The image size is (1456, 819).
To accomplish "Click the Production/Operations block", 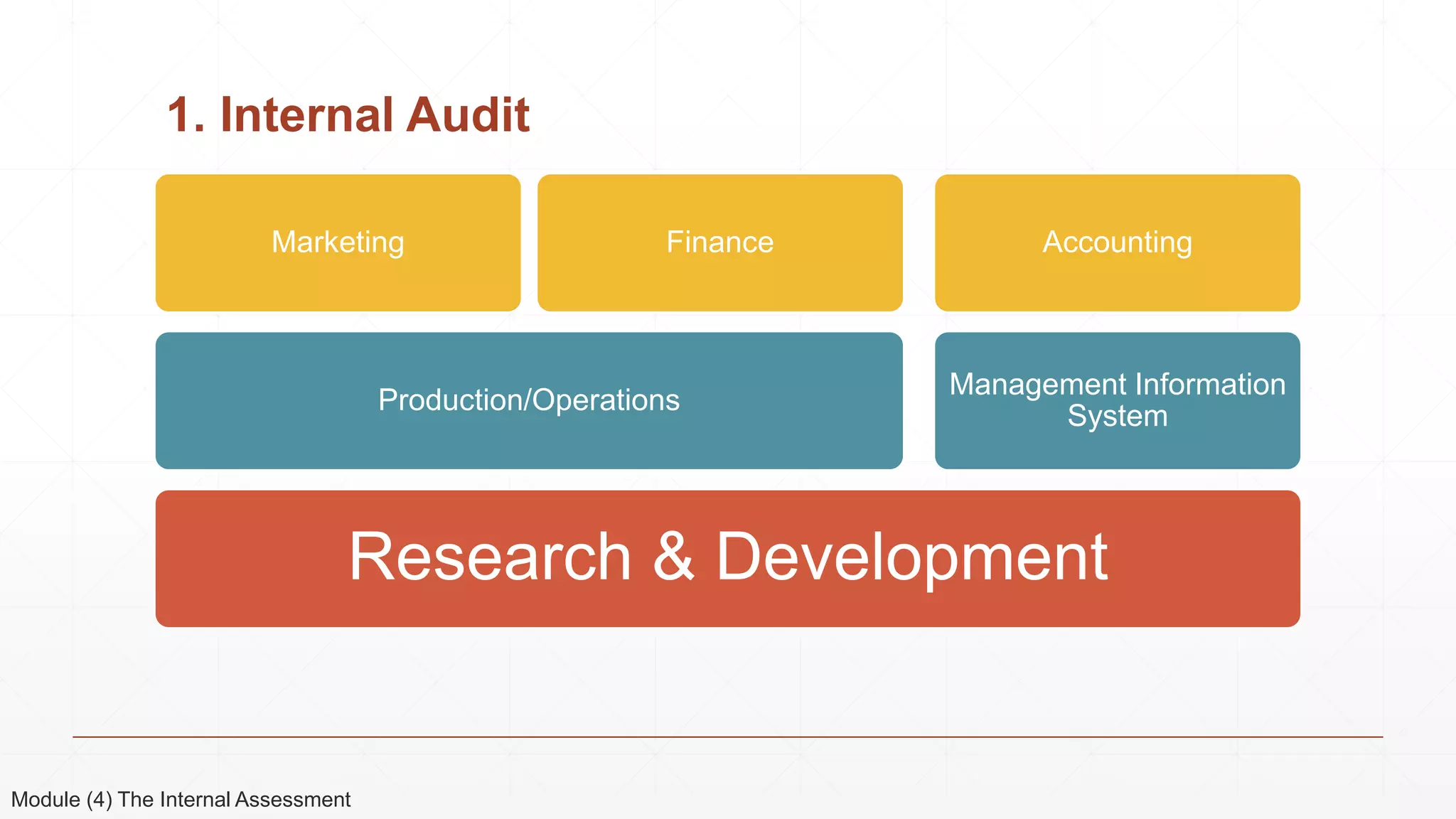I will 529,400.
